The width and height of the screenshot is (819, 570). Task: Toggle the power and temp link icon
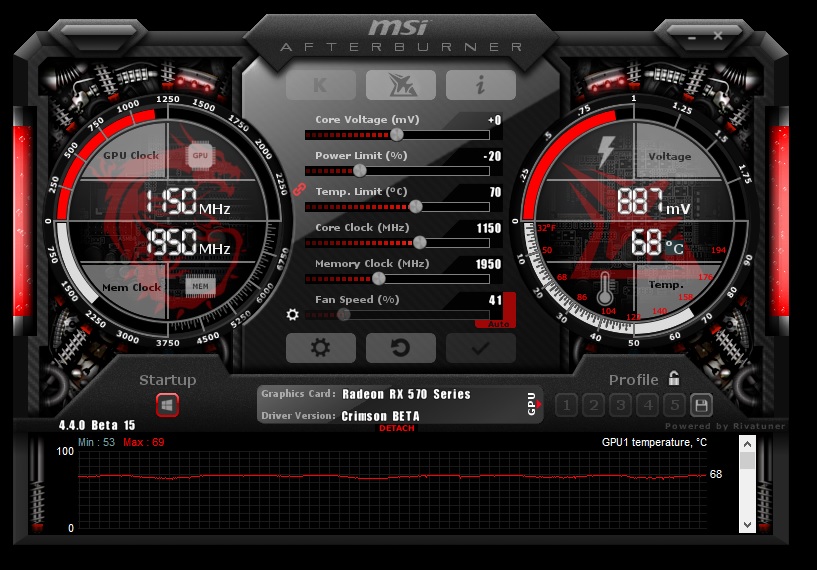pos(299,189)
